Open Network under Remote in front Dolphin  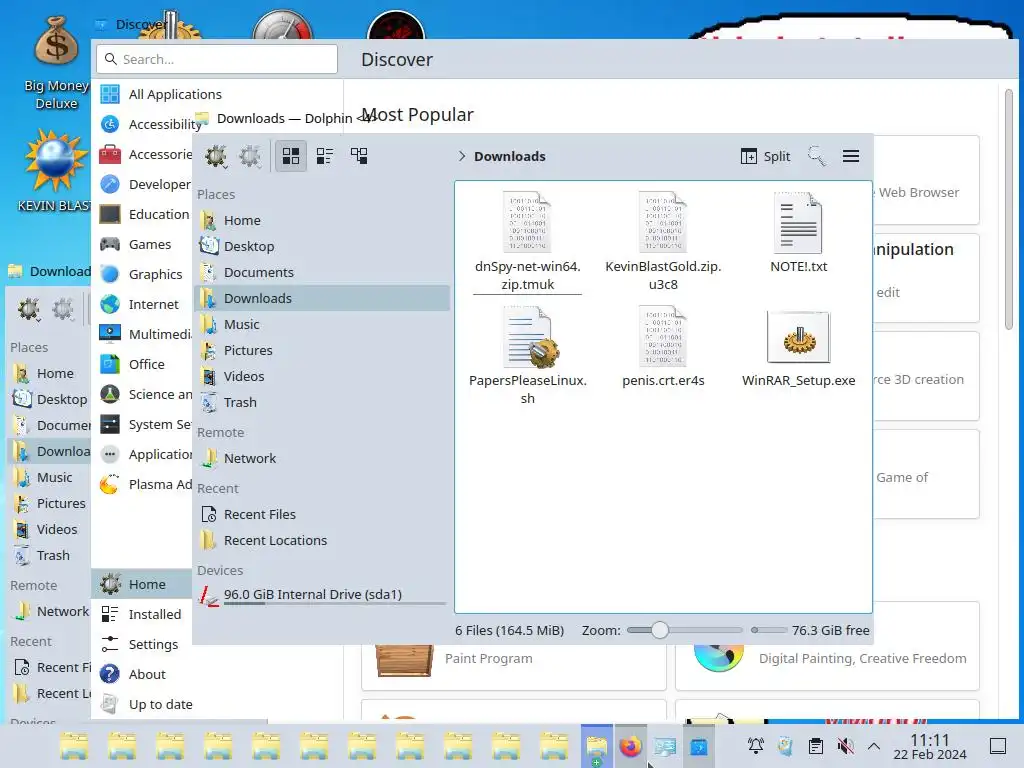322,458
